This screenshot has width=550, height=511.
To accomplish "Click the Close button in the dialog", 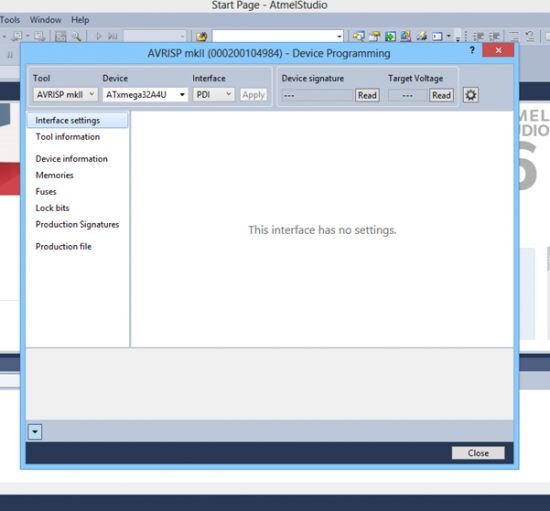I will (478, 453).
